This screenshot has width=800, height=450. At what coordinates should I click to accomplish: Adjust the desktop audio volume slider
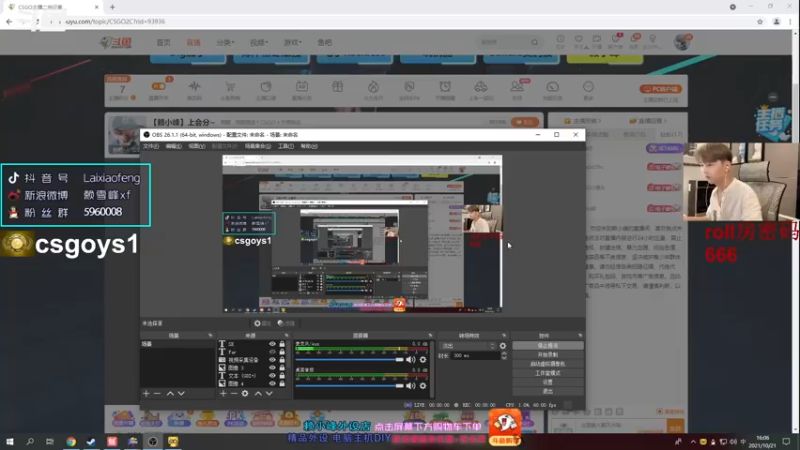tap(349, 386)
